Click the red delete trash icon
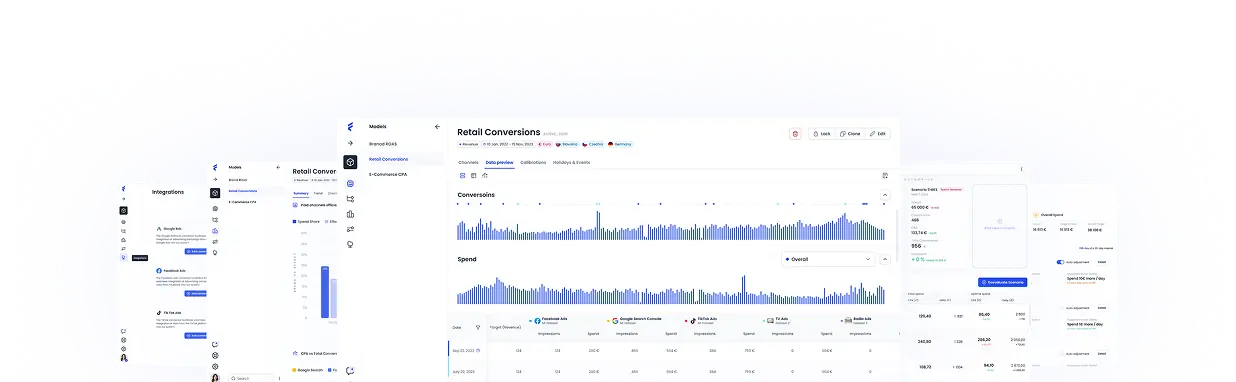 (795, 133)
